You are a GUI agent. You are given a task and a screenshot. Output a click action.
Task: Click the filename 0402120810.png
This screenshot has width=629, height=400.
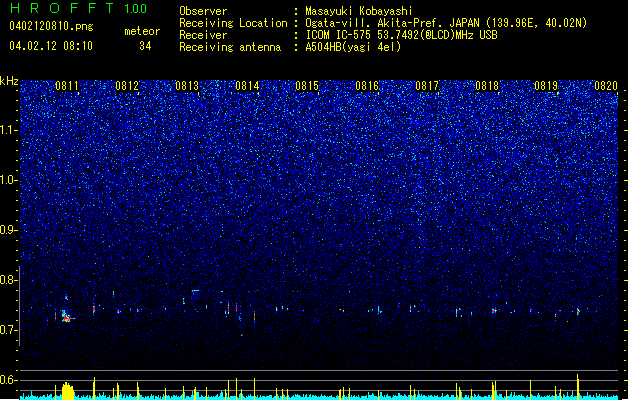pyautogui.click(x=51, y=27)
